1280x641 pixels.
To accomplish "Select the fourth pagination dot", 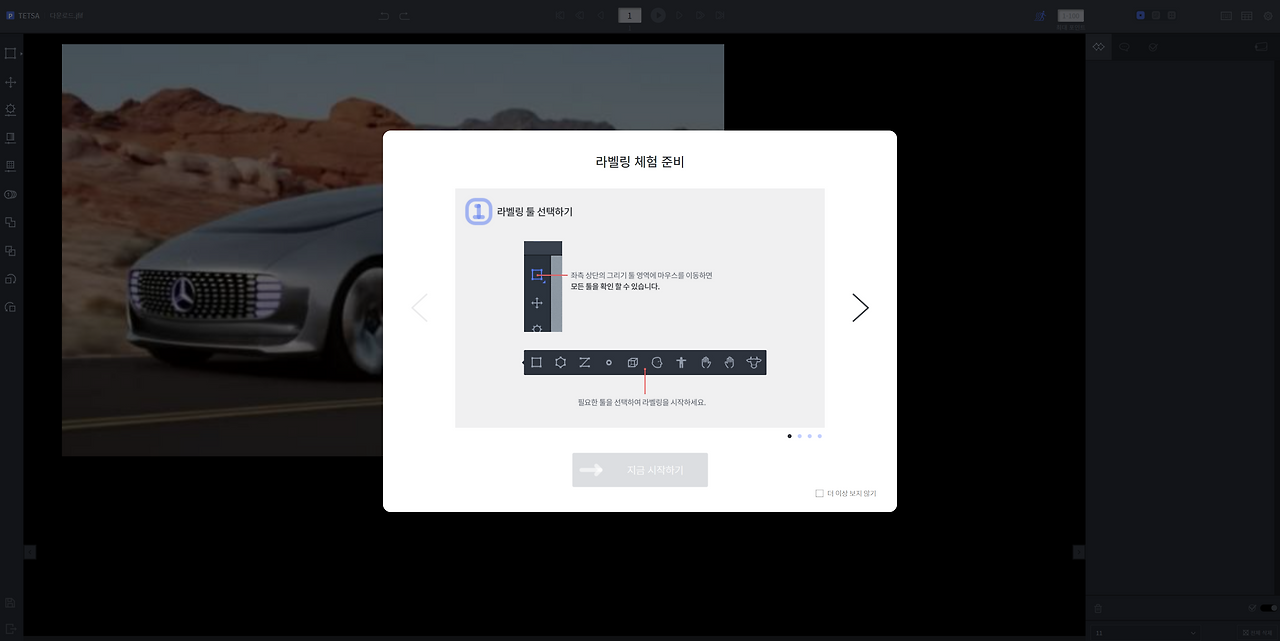I will (819, 436).
